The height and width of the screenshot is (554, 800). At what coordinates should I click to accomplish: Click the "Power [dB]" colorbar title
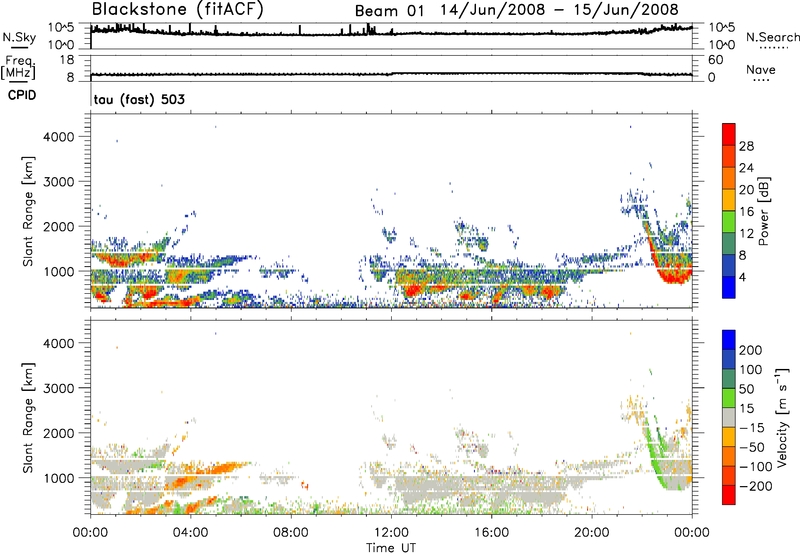[764, 211]
